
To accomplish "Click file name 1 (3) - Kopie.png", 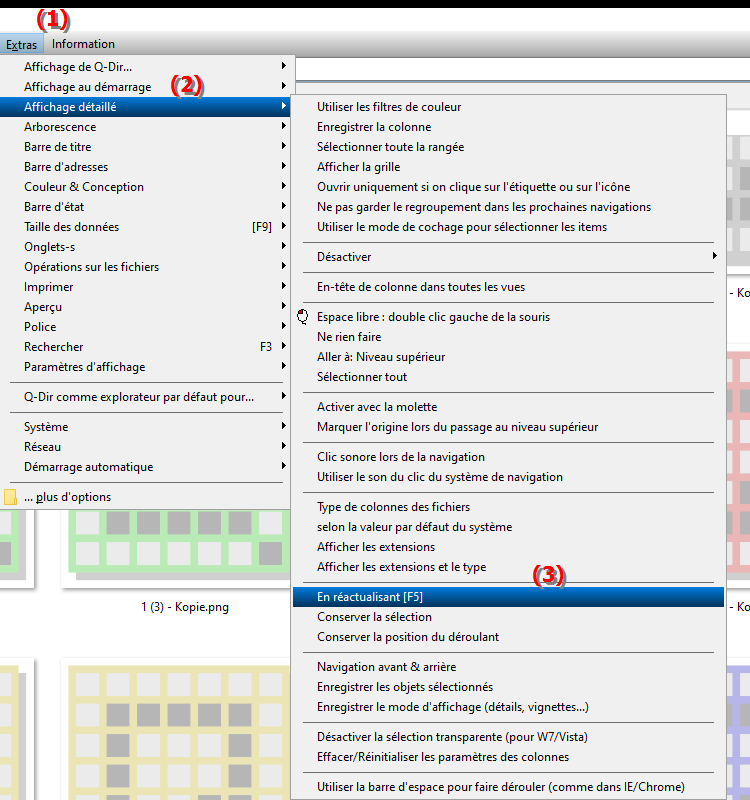I will click(185, 607).
